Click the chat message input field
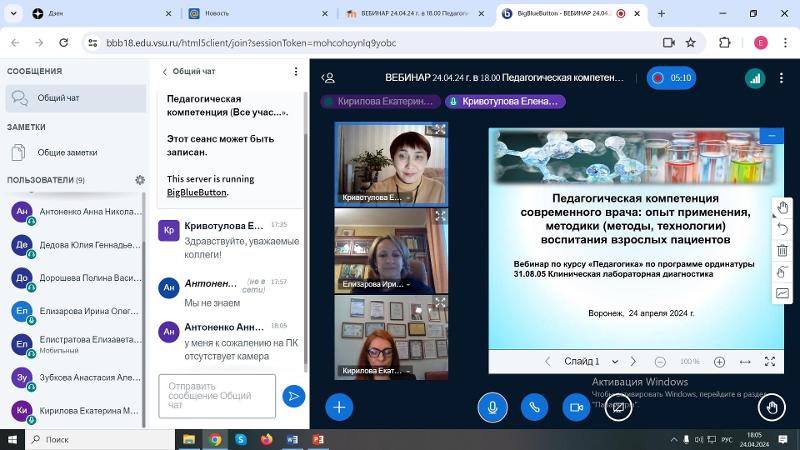Viewport: 800px width, 450px height. tap(216, 396)
